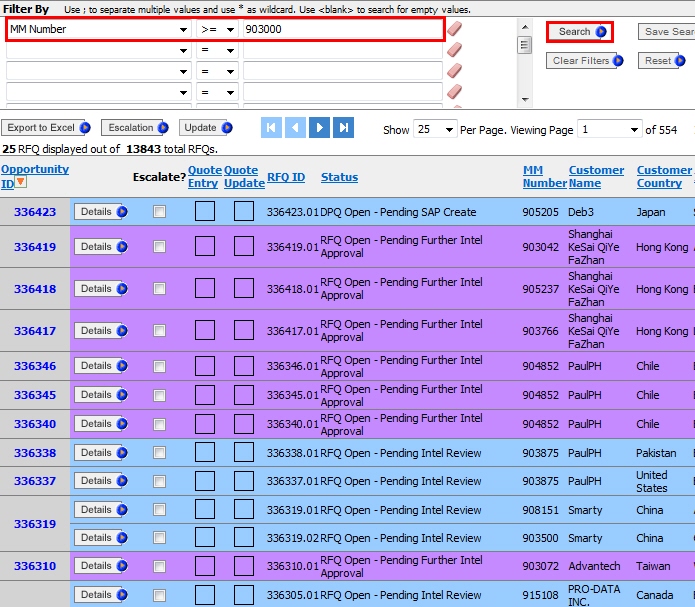Open Quote Entry box for RFQ 336423.01
This screenshot has width=695, height=607.
(205, 211)
